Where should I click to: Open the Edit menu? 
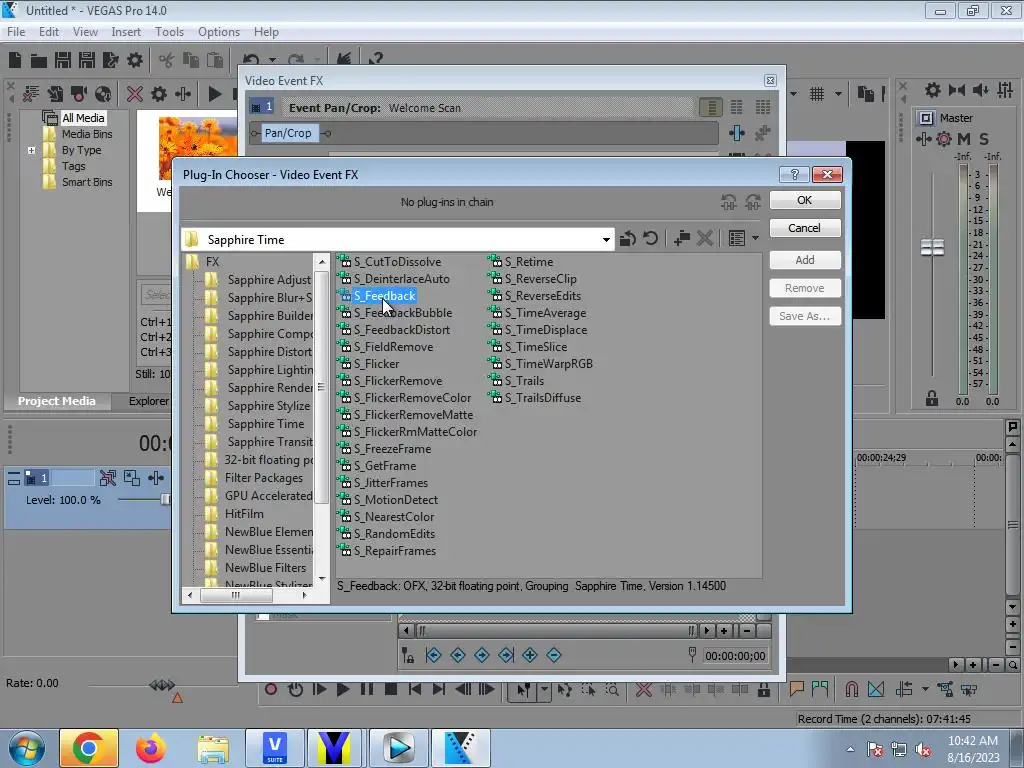[49, 32]
